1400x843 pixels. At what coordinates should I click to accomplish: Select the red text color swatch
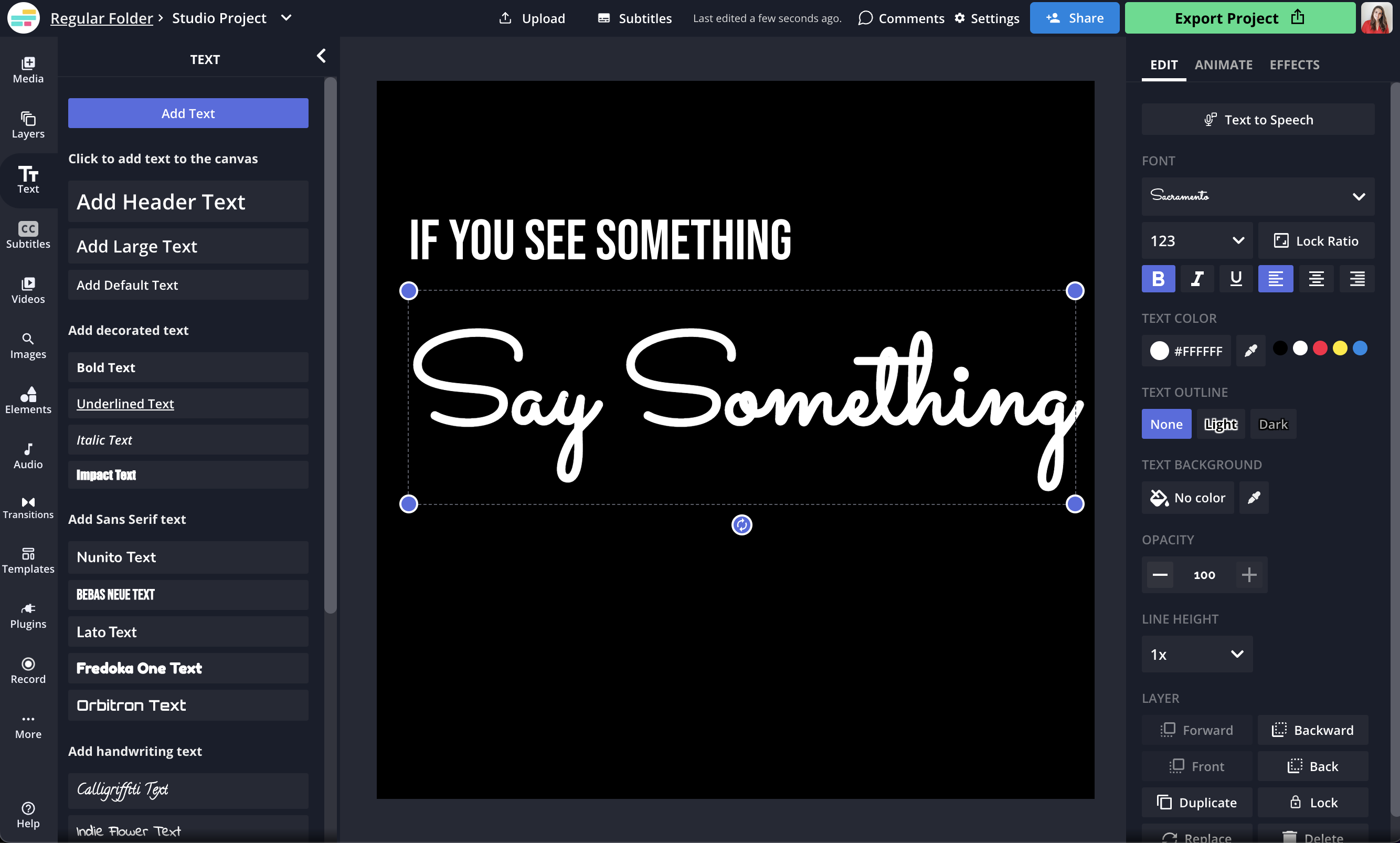(x=1320, y=347)
